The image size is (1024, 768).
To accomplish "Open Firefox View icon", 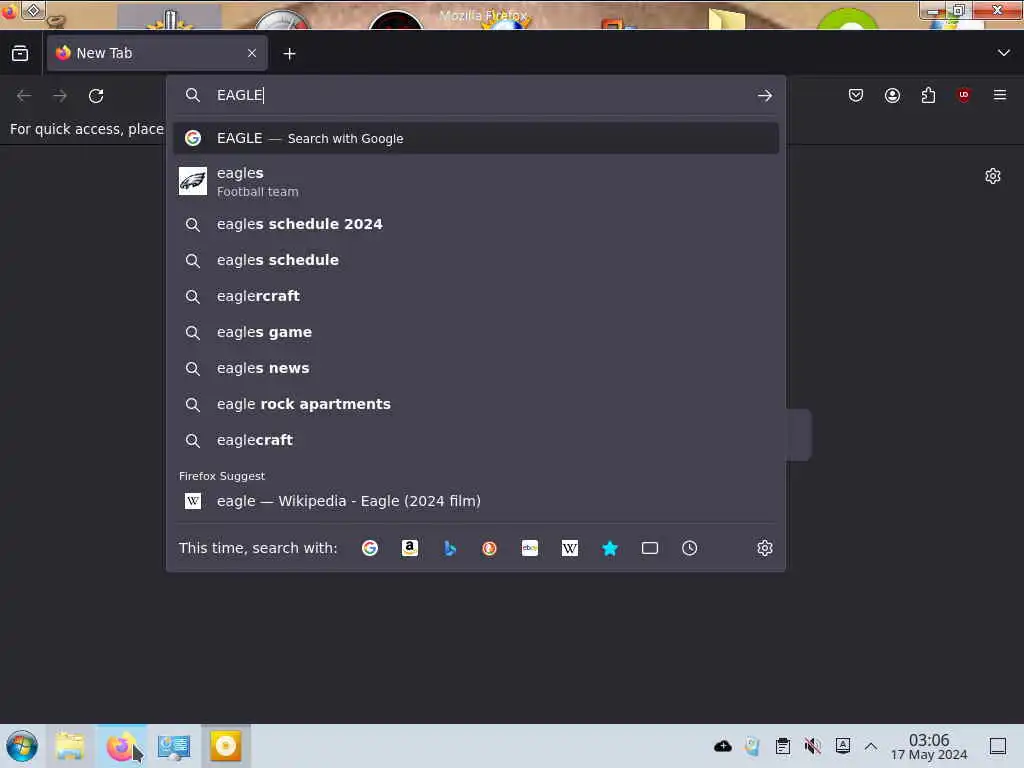I will click(20, 53).
